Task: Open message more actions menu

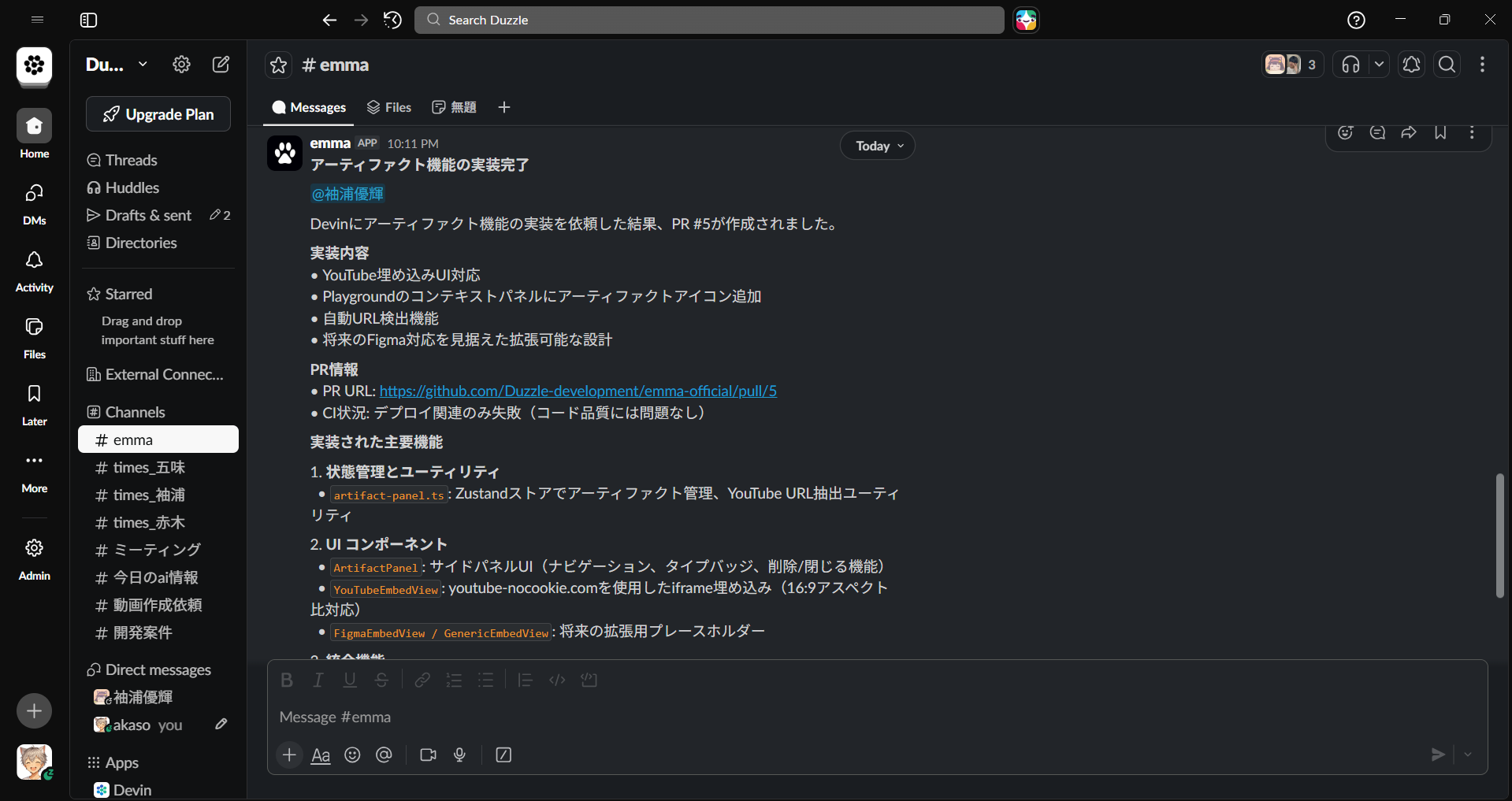Action: (x=1472, y=132)
